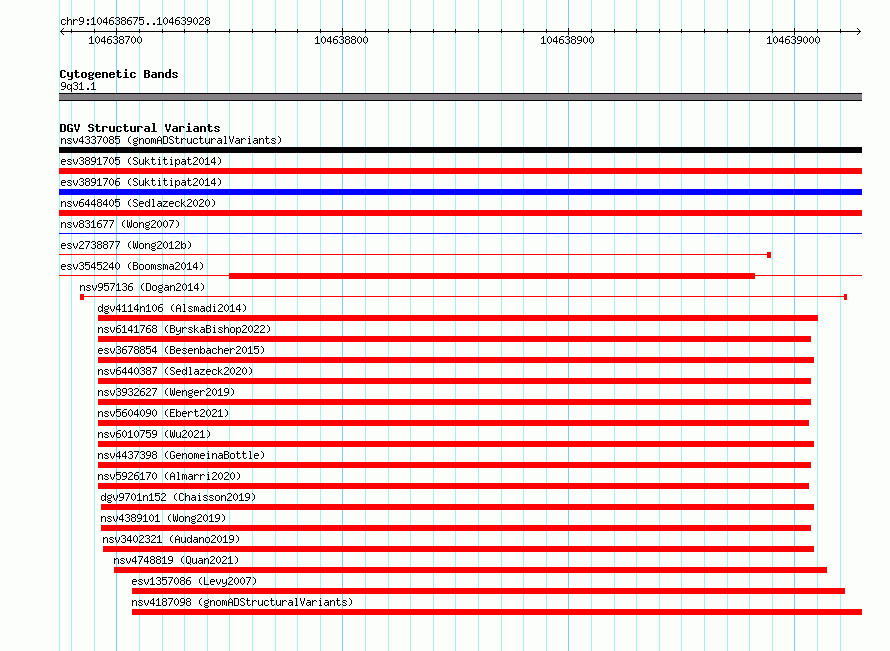Select the red nsv3402321 Audano2019 bar
Image resolution: width=890 pixels, height=651 pixels.
[459, 549]
